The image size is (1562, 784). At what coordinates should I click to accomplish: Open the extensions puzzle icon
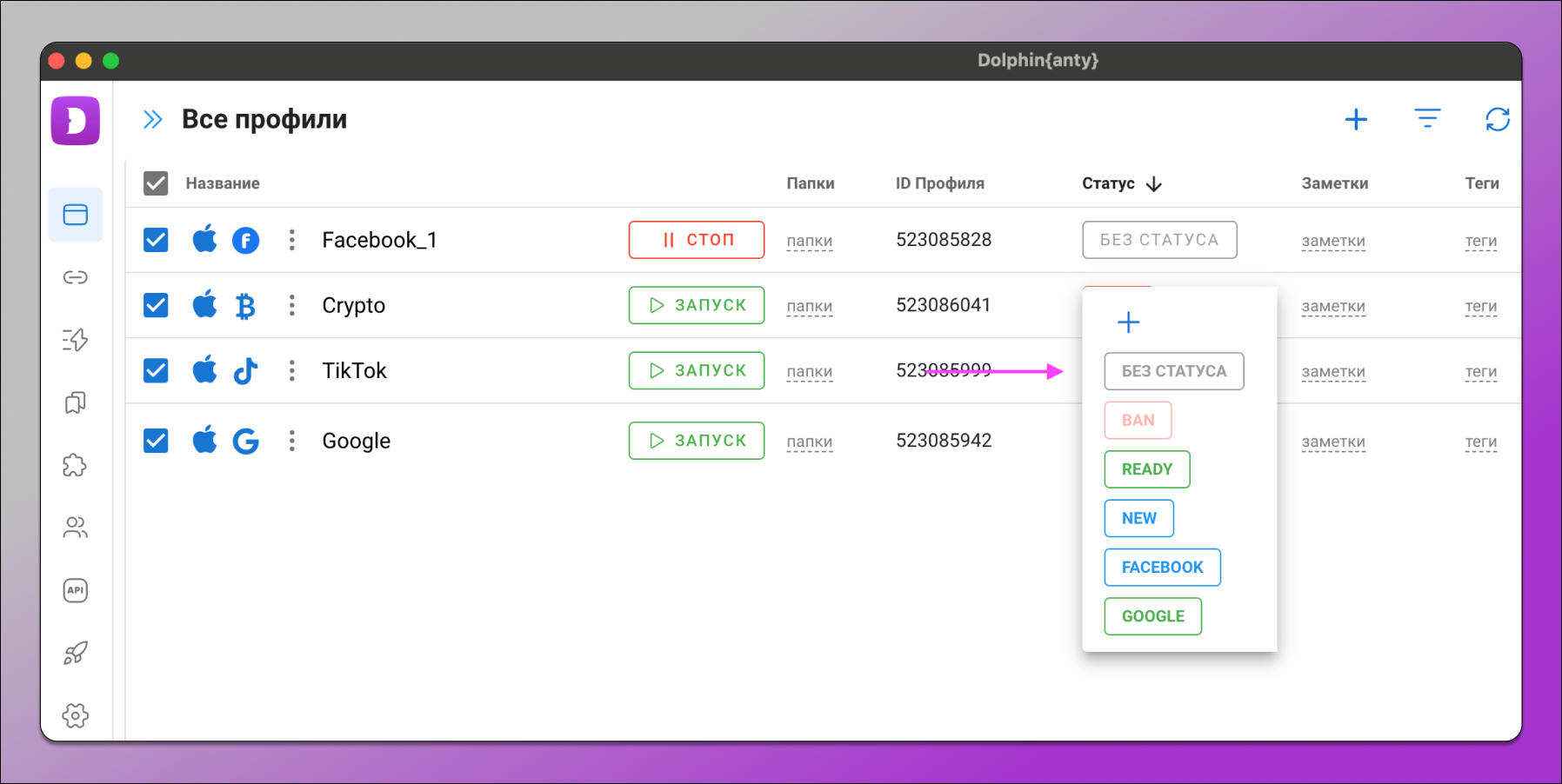pyautogui.click(x=76, y=465)
